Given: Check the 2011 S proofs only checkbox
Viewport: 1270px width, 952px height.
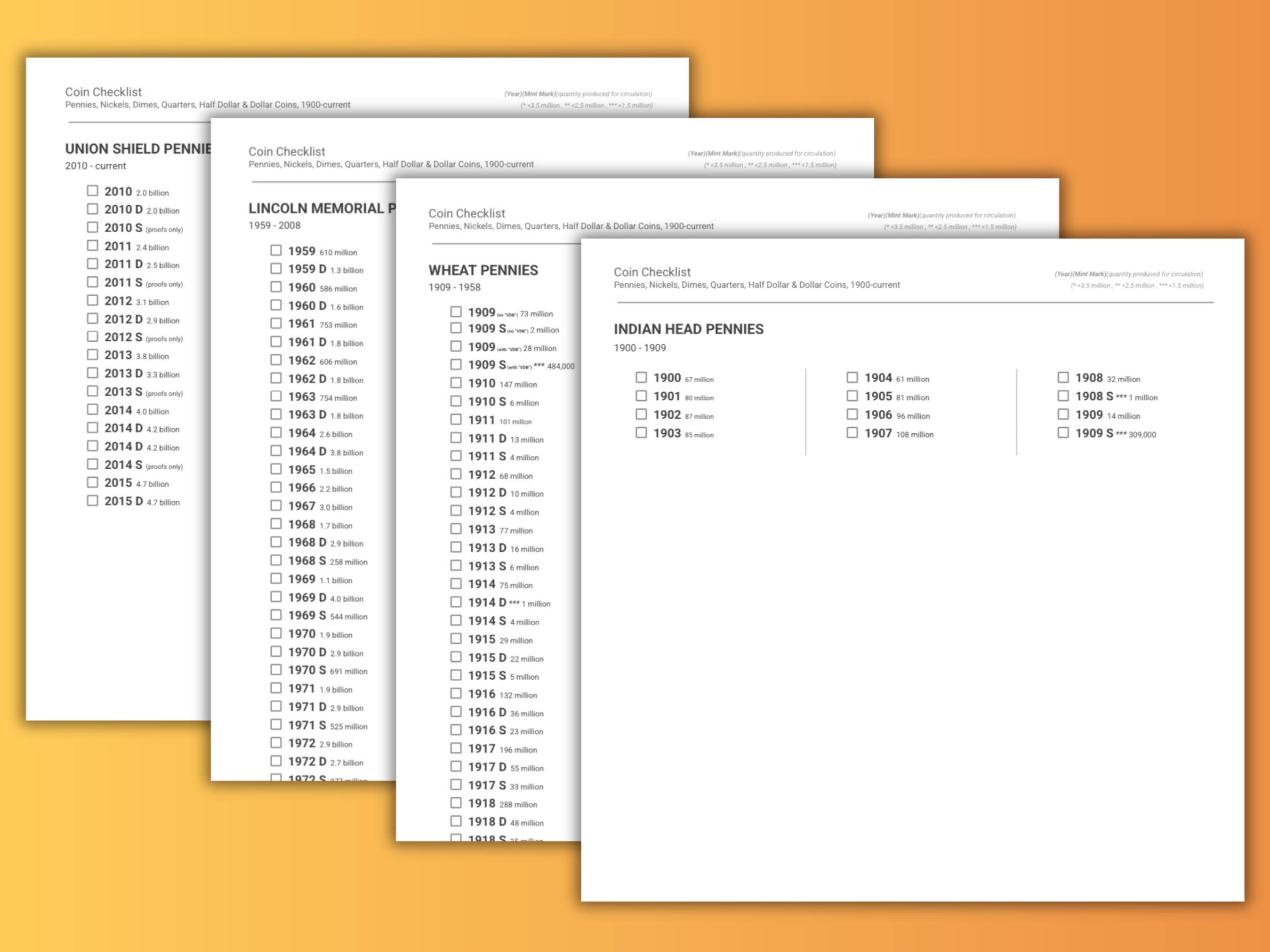Looking at the screenshot, I should [x=92, y=282].
